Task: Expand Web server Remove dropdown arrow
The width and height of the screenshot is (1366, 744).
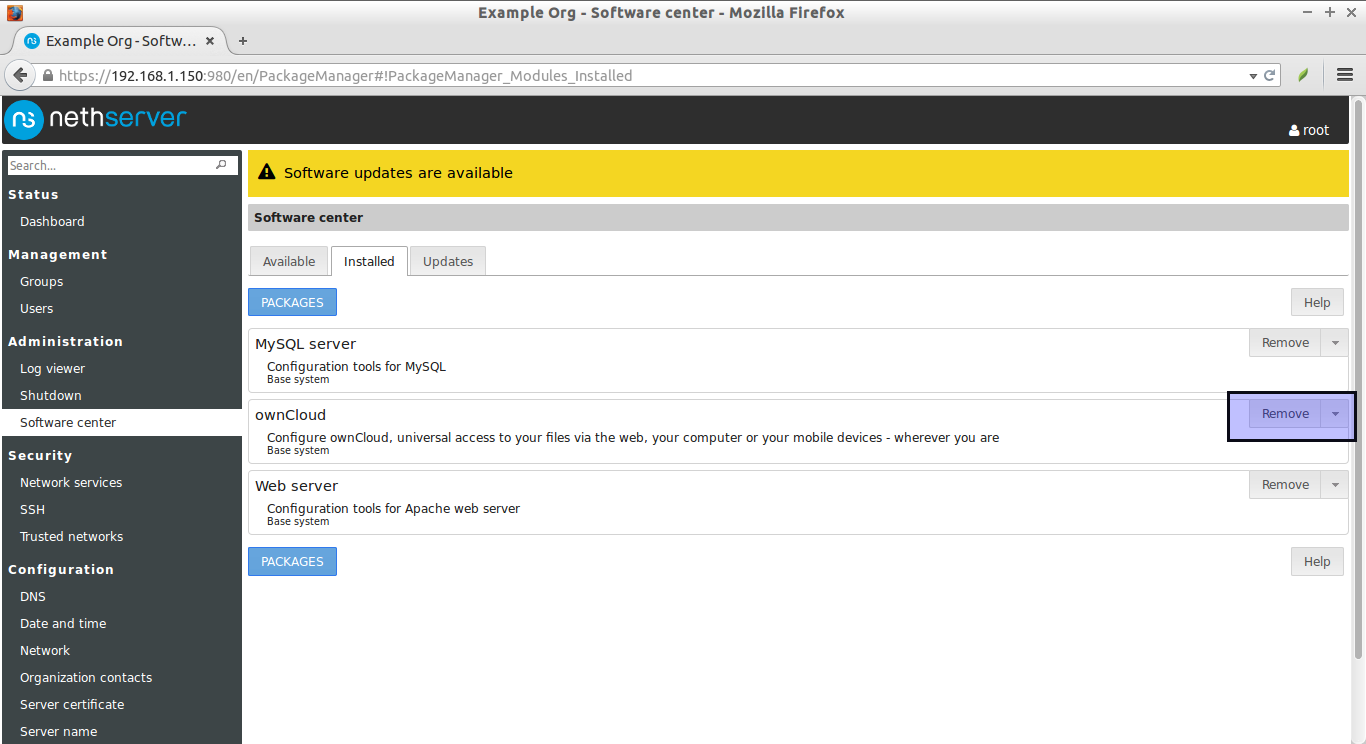Action: [1335, 485]
